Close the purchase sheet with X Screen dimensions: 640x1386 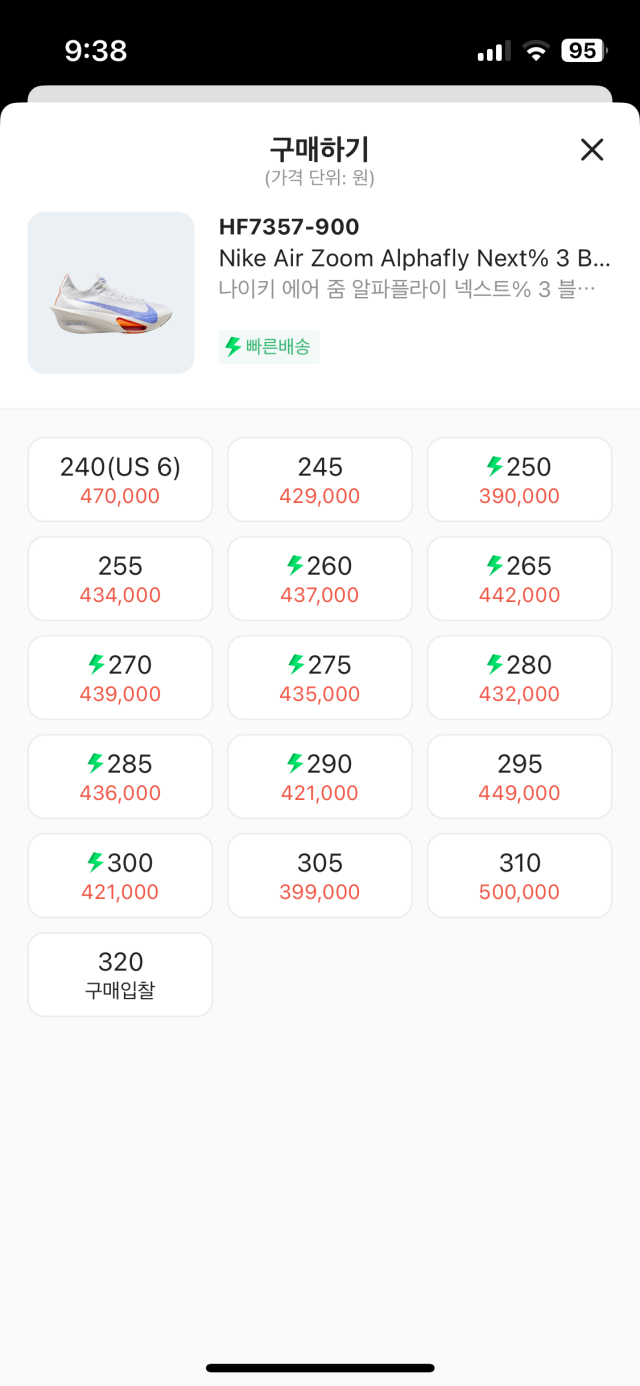coord(592,150)
